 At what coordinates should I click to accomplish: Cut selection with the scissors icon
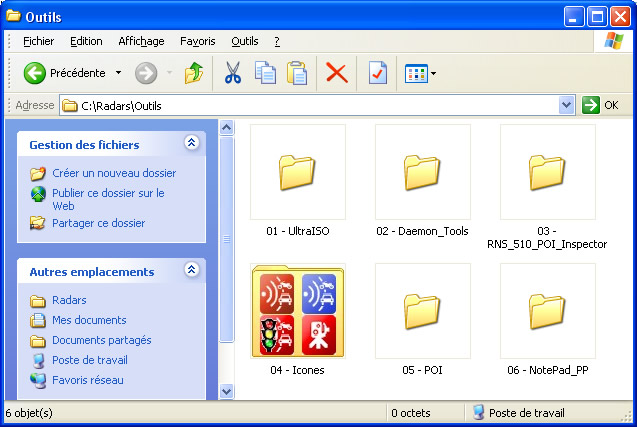(x=233, y=73)
